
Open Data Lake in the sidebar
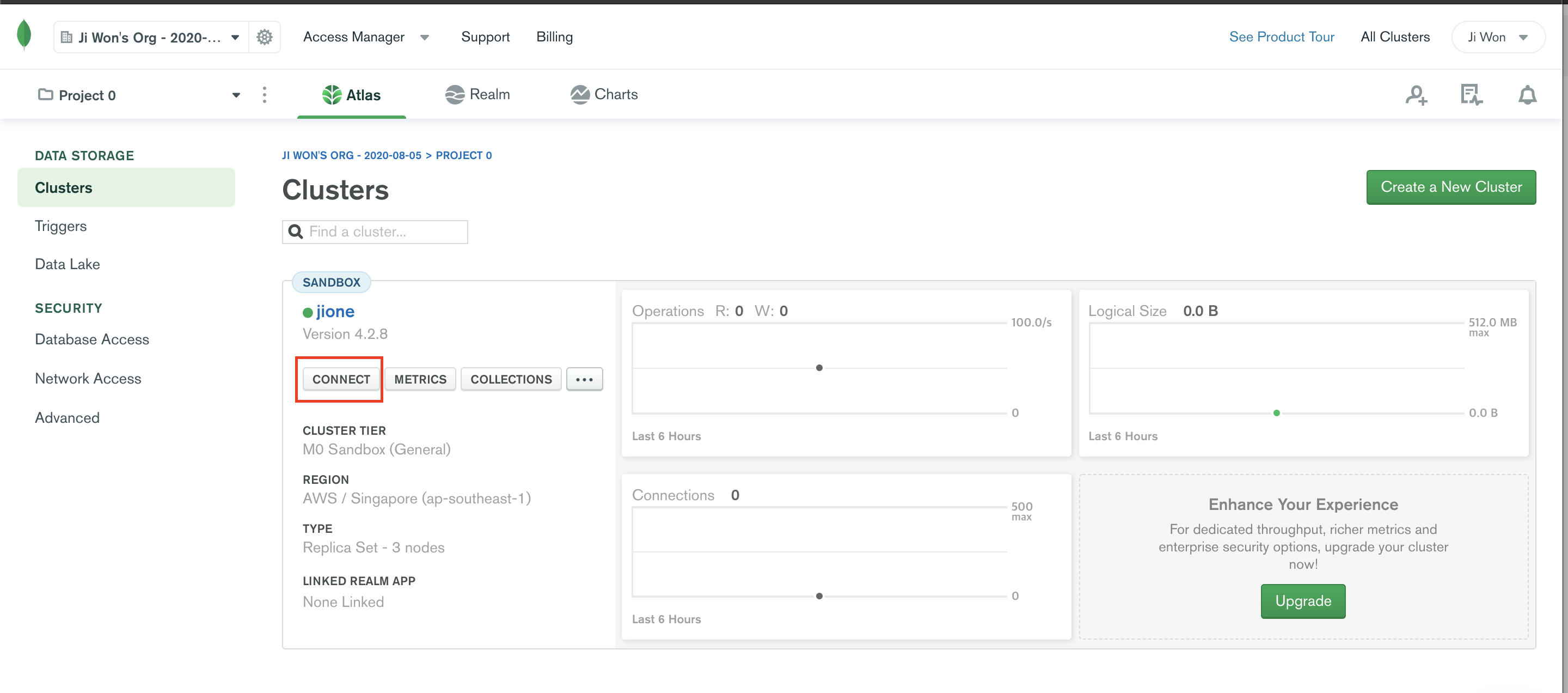click(x=67, y=264)
